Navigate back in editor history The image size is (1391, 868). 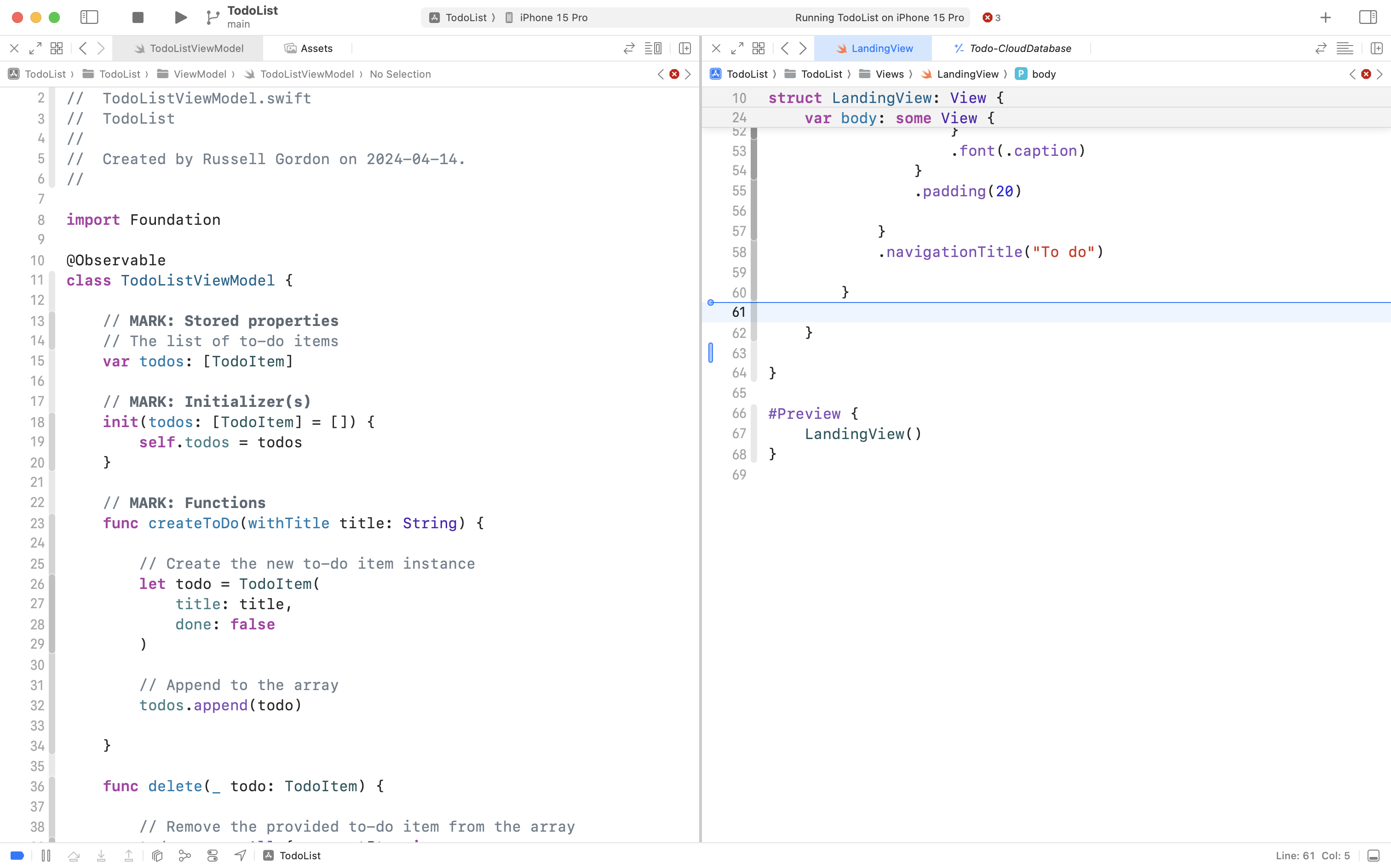click(x=83, y=48)
